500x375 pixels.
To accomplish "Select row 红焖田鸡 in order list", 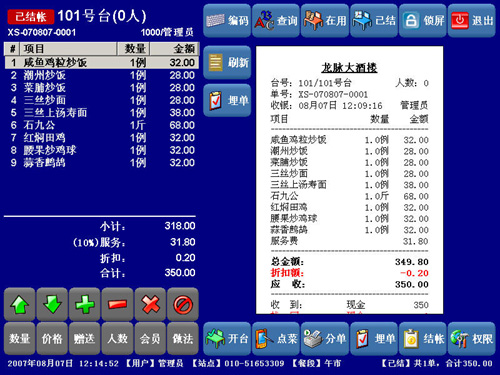I will 101,138.
